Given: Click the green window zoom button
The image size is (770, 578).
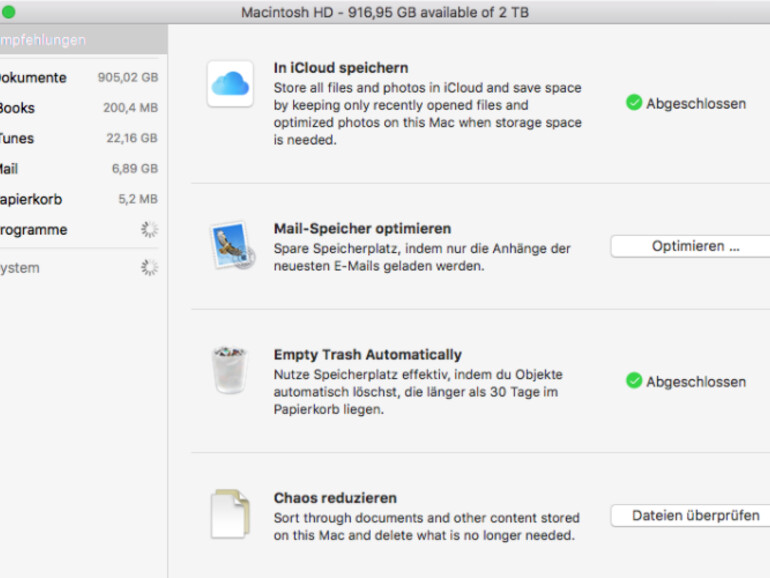Looking at the screenshot, I should 9,12.
